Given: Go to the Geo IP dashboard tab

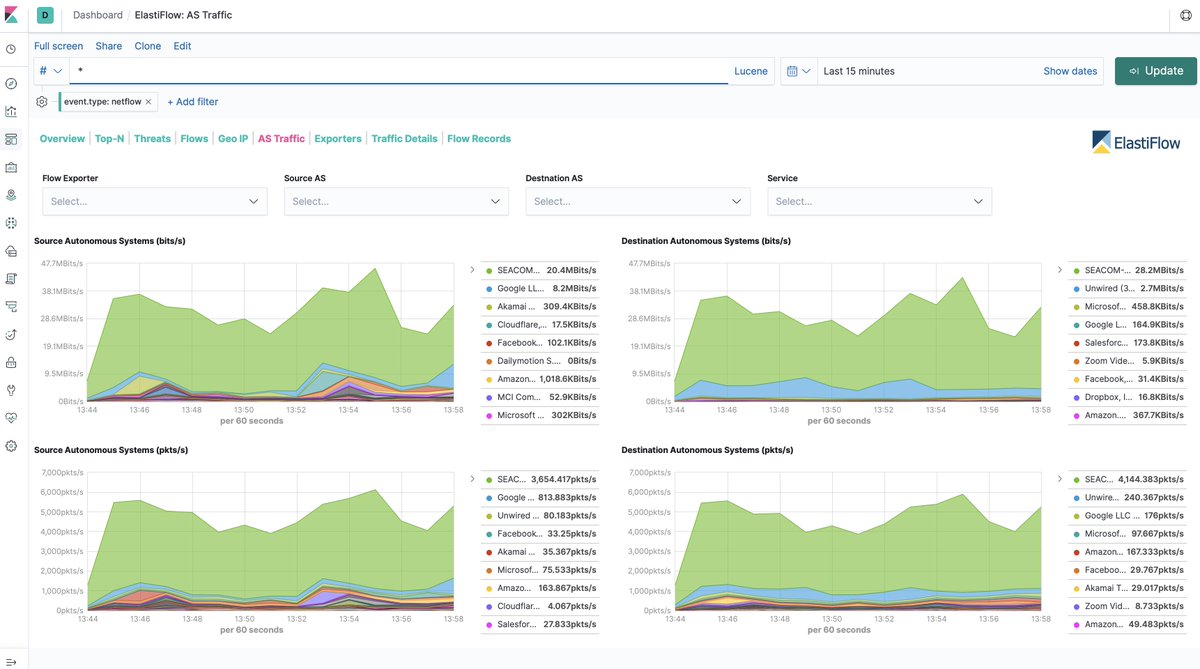Looking at the screenshot, I should 233,139.
